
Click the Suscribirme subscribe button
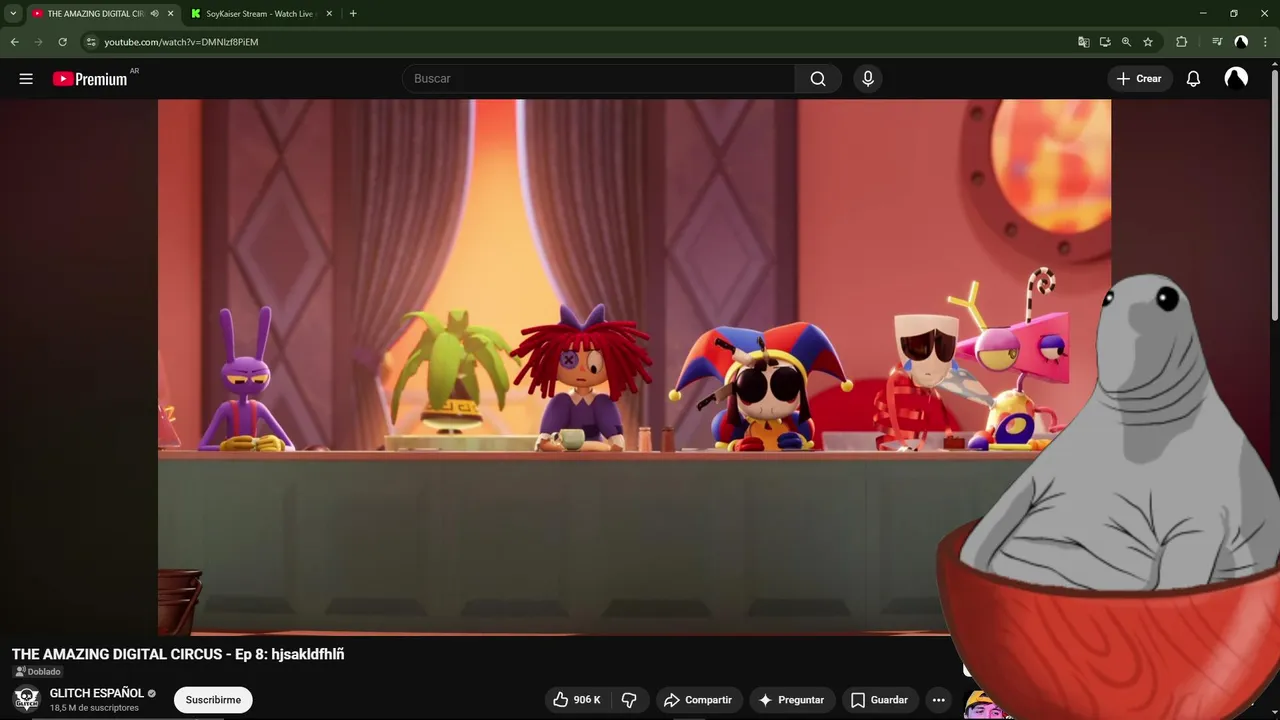tap(213, 700)
